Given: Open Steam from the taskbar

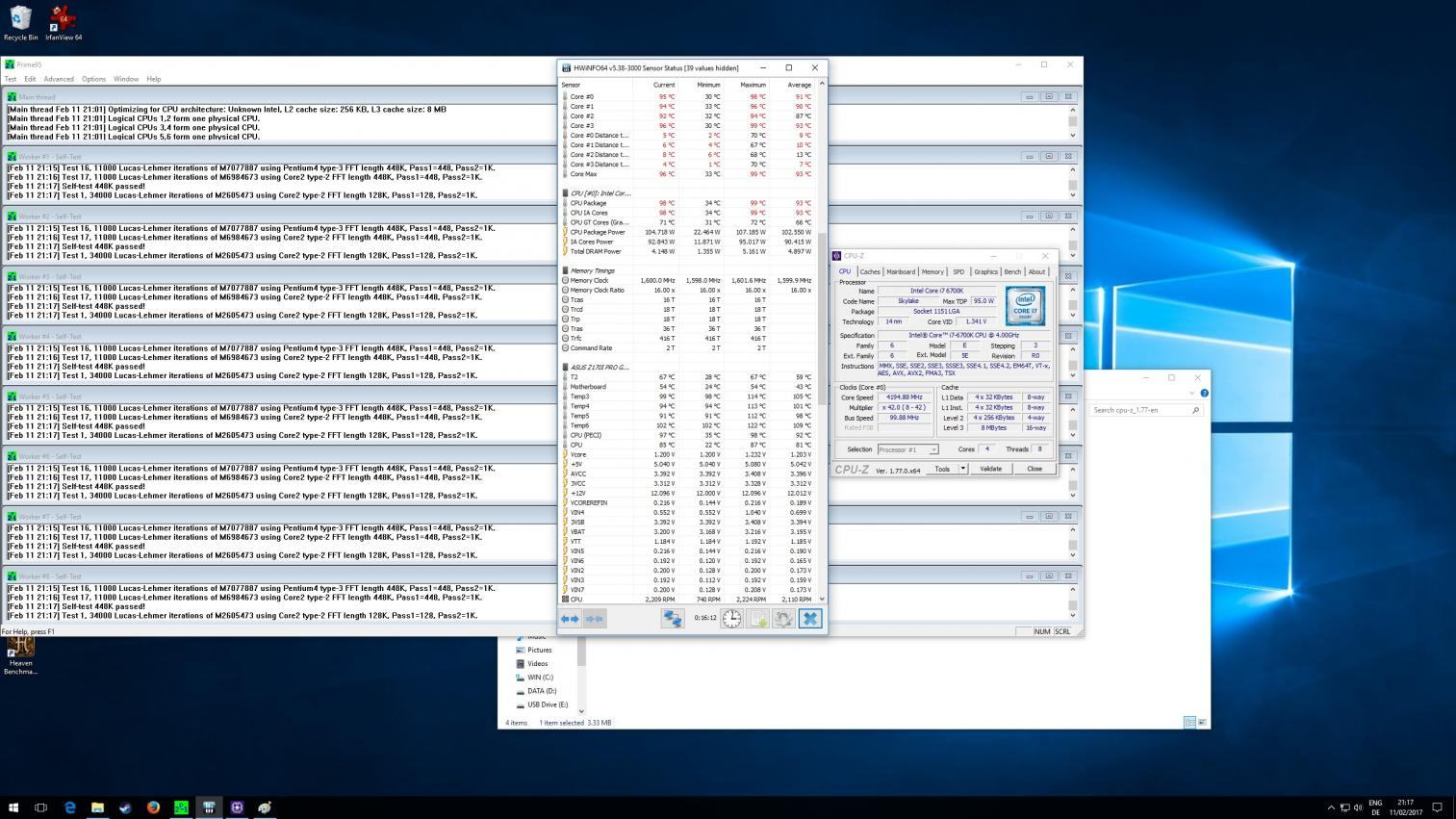Looking at the screenshot, I should click(x=125, y=807).
